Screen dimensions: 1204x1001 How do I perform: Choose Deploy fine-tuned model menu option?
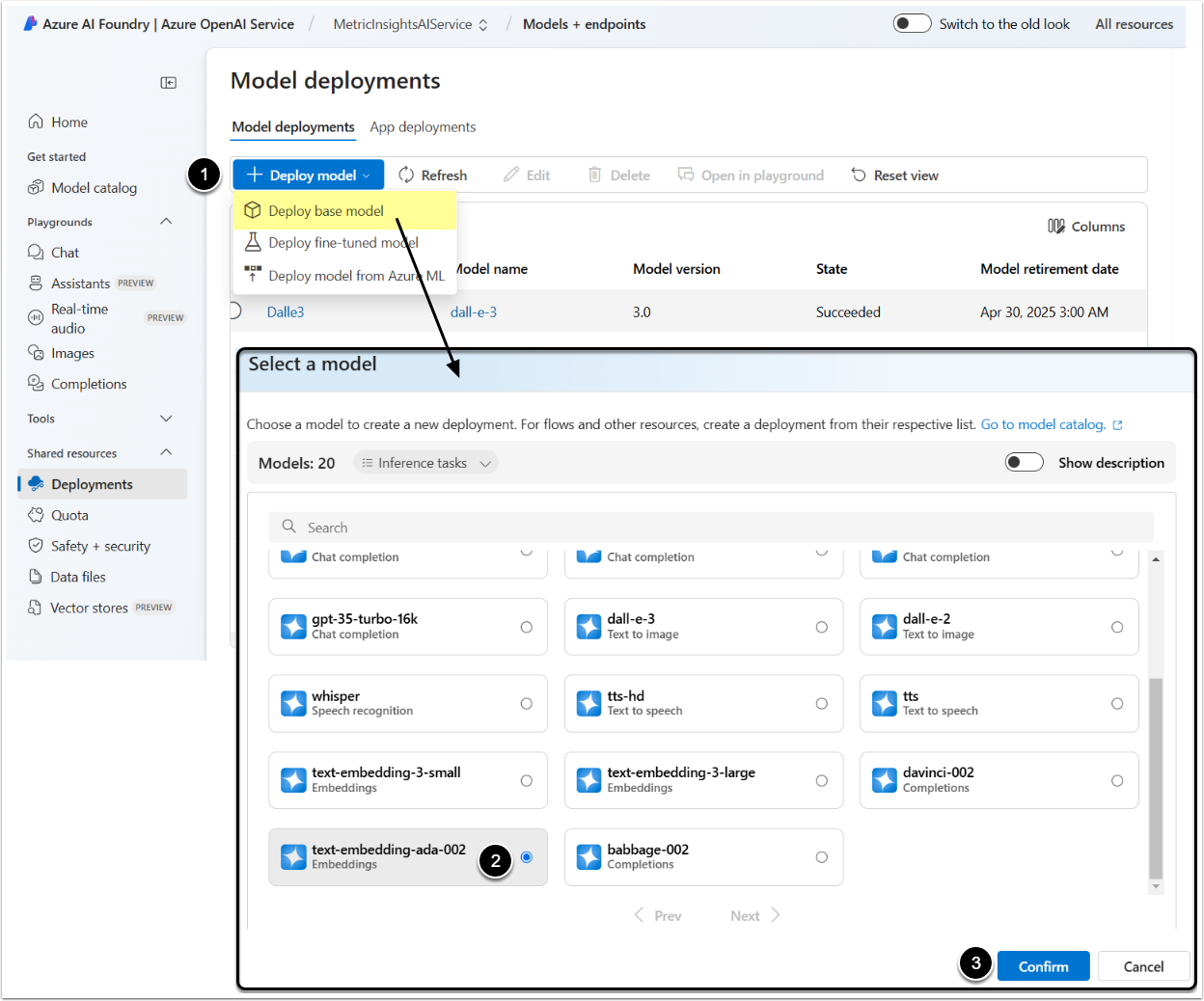(x=342, y=243)
